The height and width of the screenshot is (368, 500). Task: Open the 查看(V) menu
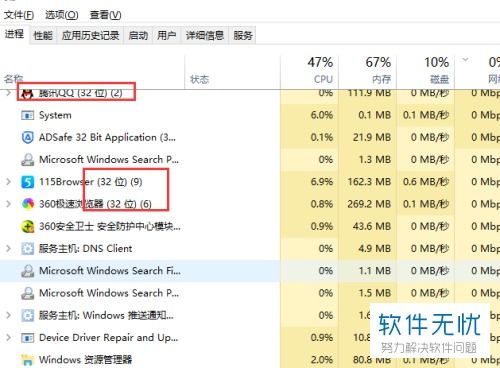[105, 15]
